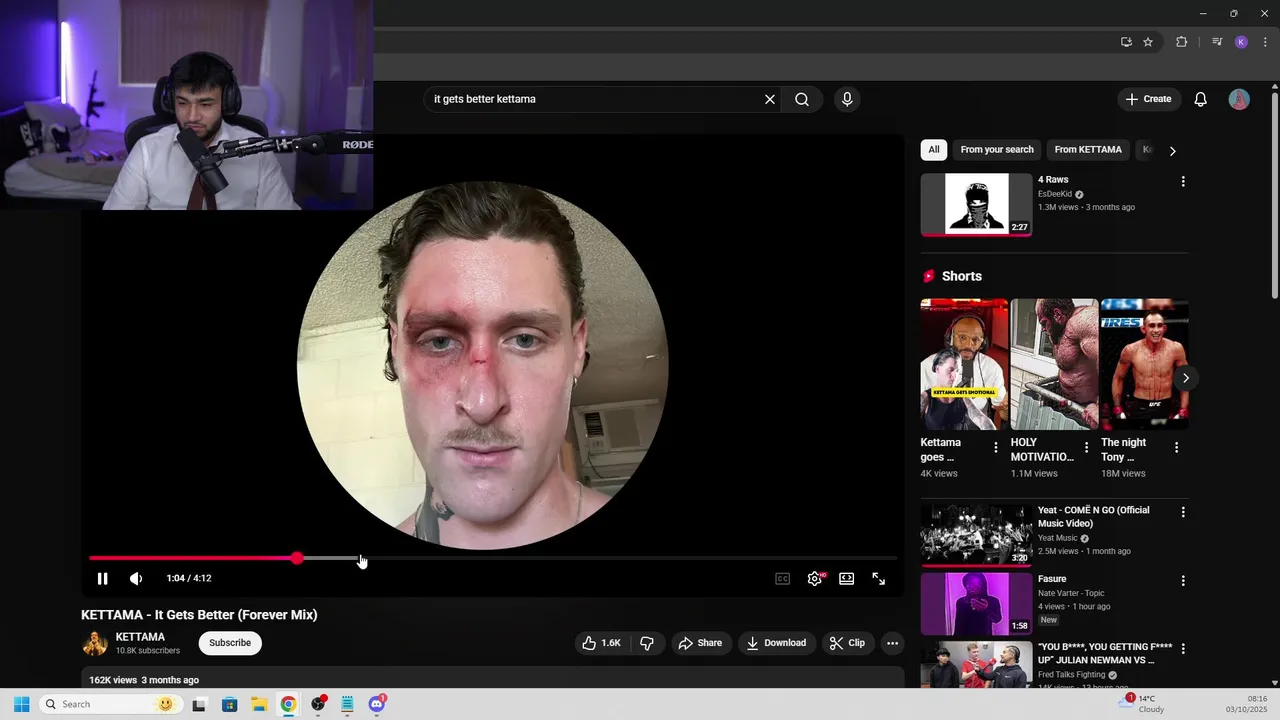Open options for the Kettama goes Short
This screenshot has width=1280, height=720.
[x=995, y=447]
